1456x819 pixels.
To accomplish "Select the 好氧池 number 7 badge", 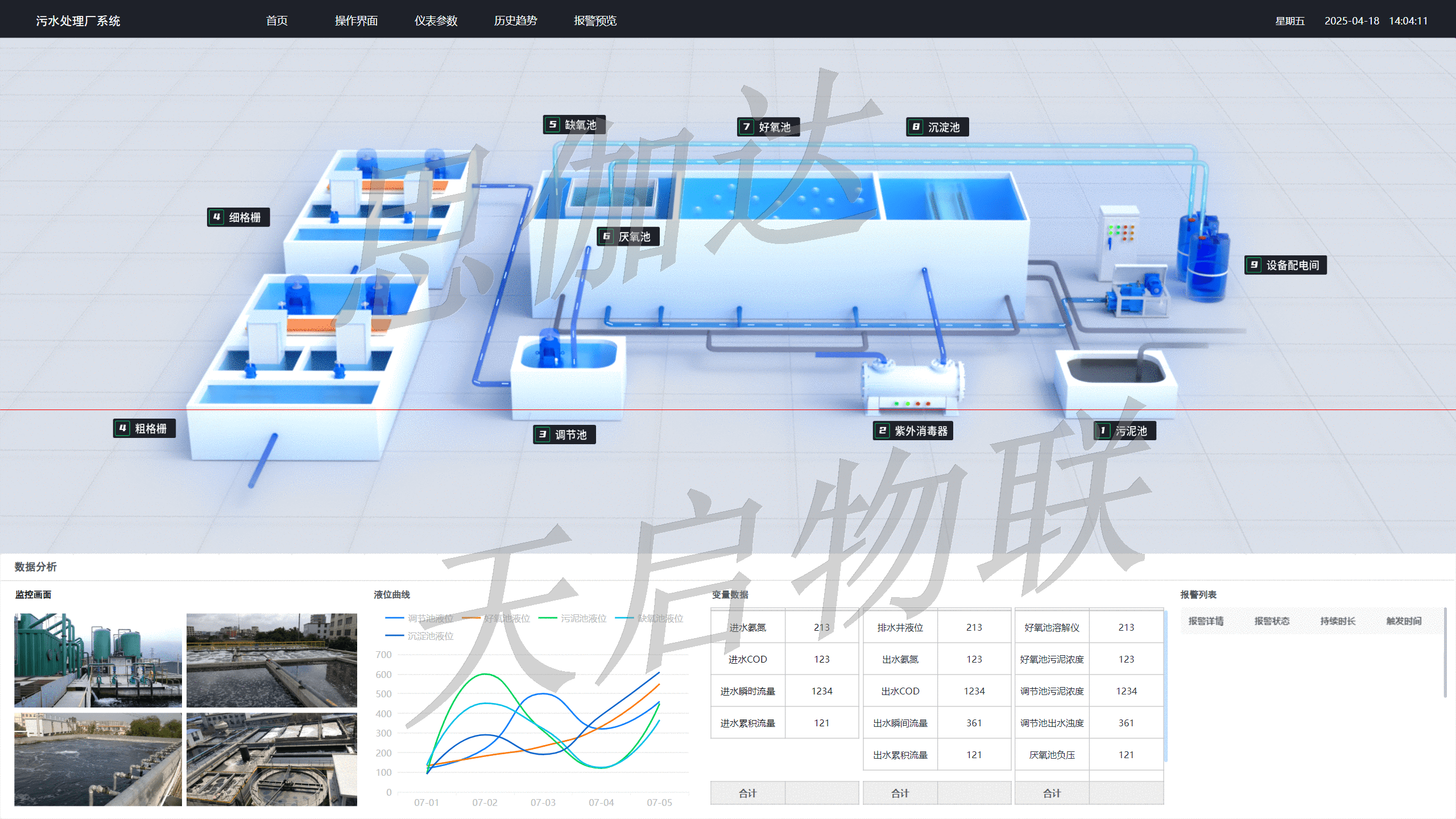I will coord(746,127).
